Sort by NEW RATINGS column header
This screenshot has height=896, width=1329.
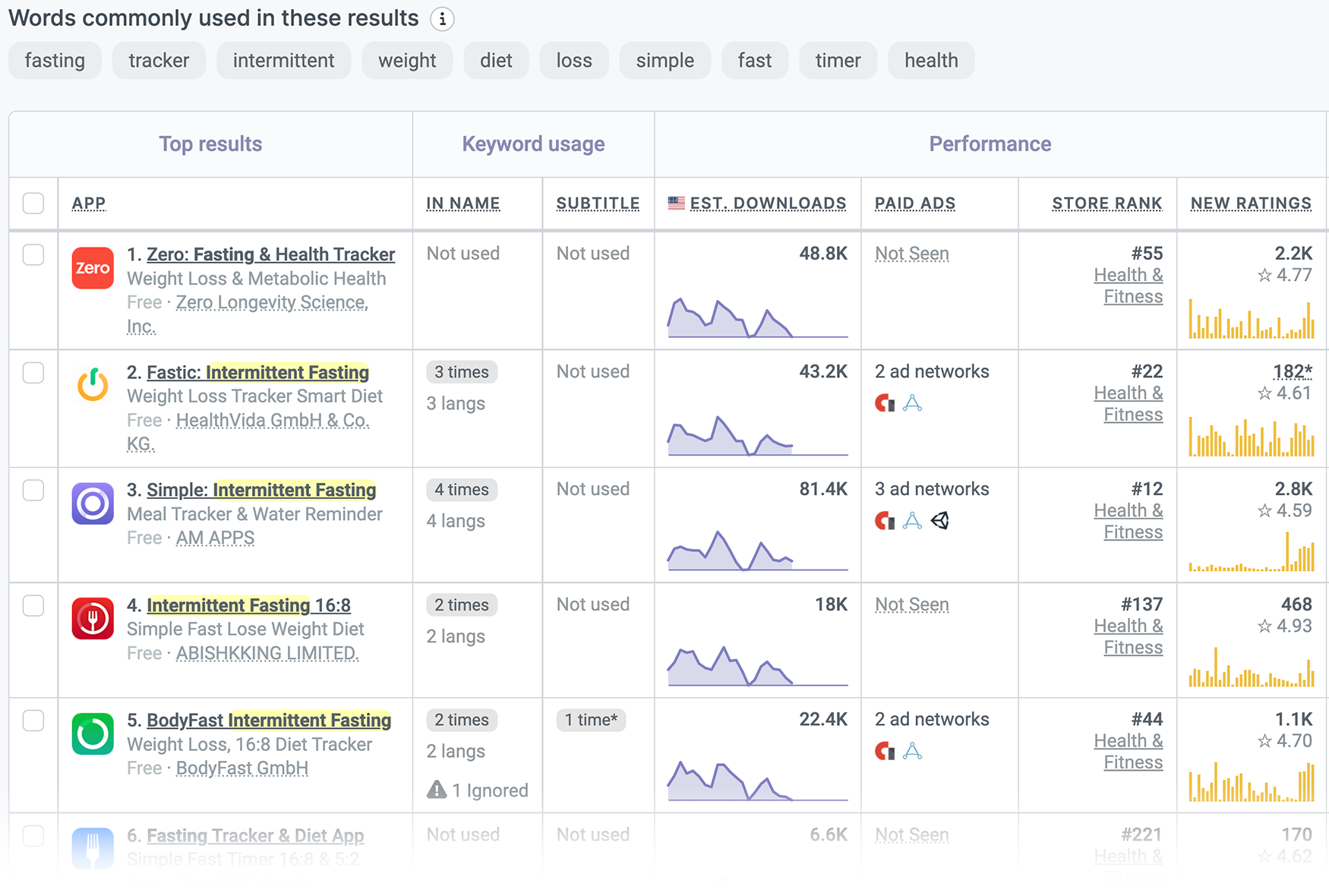pos(1252,203)
